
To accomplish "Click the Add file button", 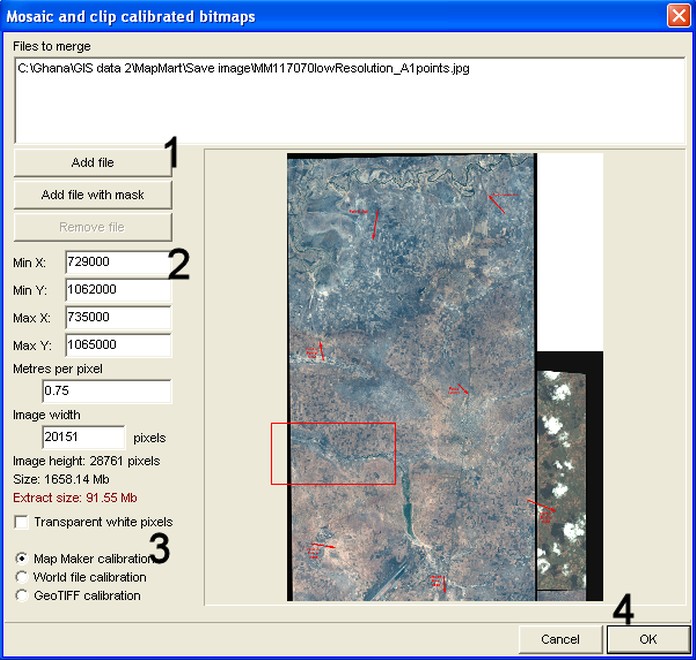I will click(x=92, y=163).
